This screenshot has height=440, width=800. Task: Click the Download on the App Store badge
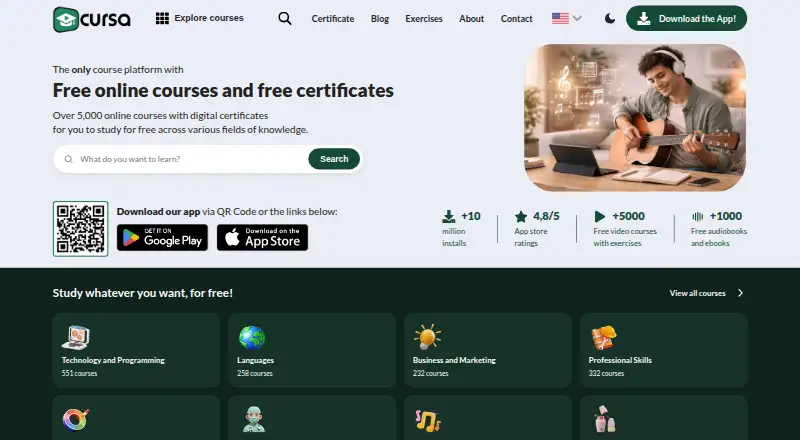pyautogui.click(x=262, y=237)
